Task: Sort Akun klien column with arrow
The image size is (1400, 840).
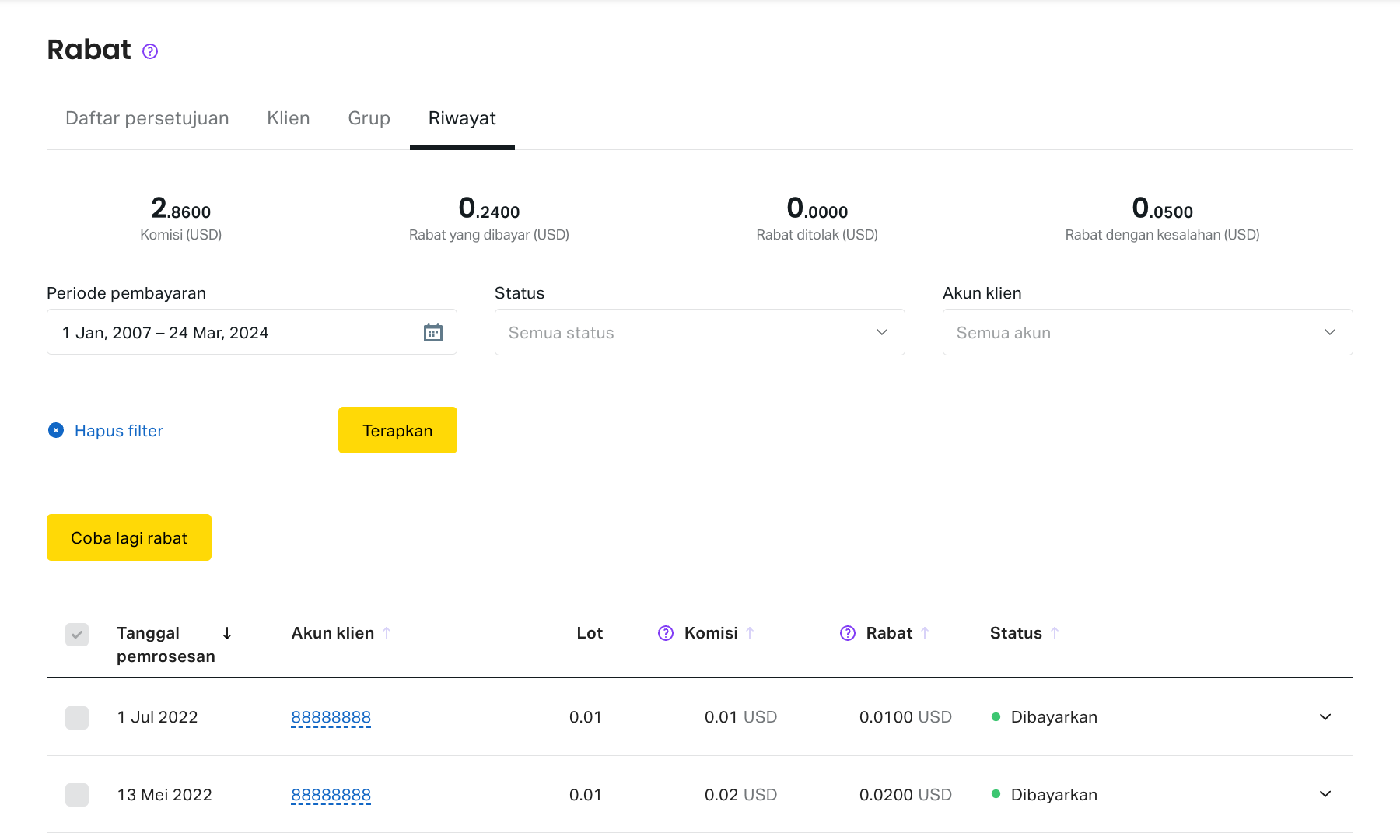Action: (x=387, y=633)
